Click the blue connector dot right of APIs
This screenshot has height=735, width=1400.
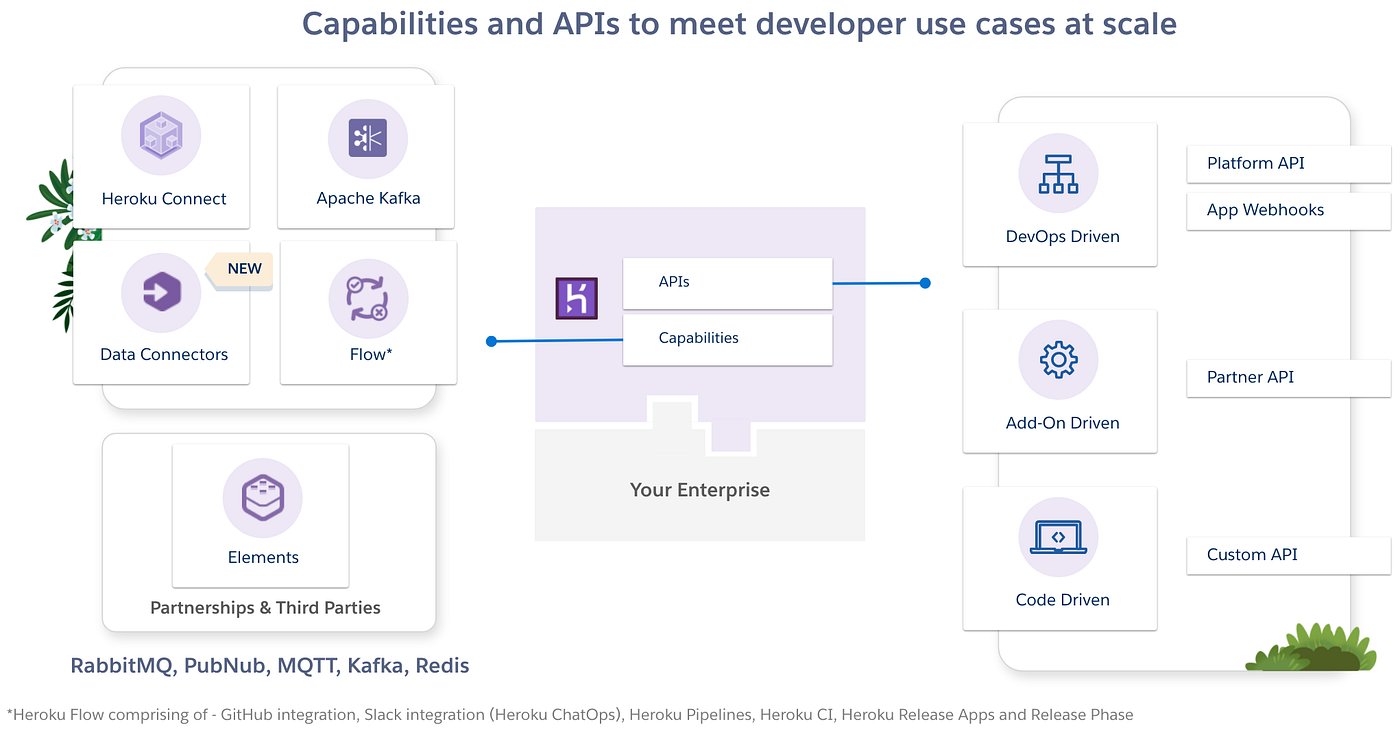pos(925,283)
